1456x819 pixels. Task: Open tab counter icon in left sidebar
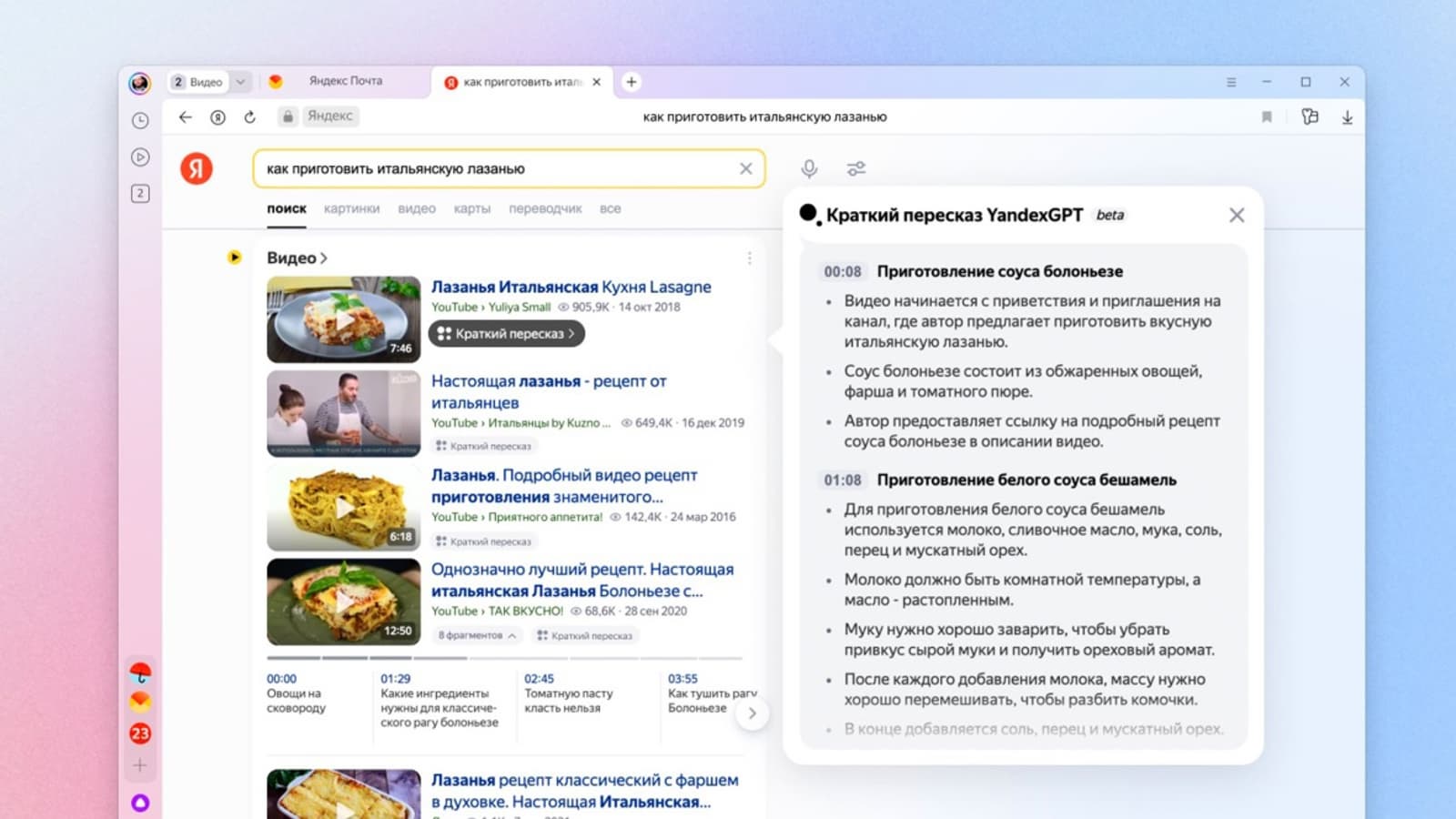pos(140,193)
